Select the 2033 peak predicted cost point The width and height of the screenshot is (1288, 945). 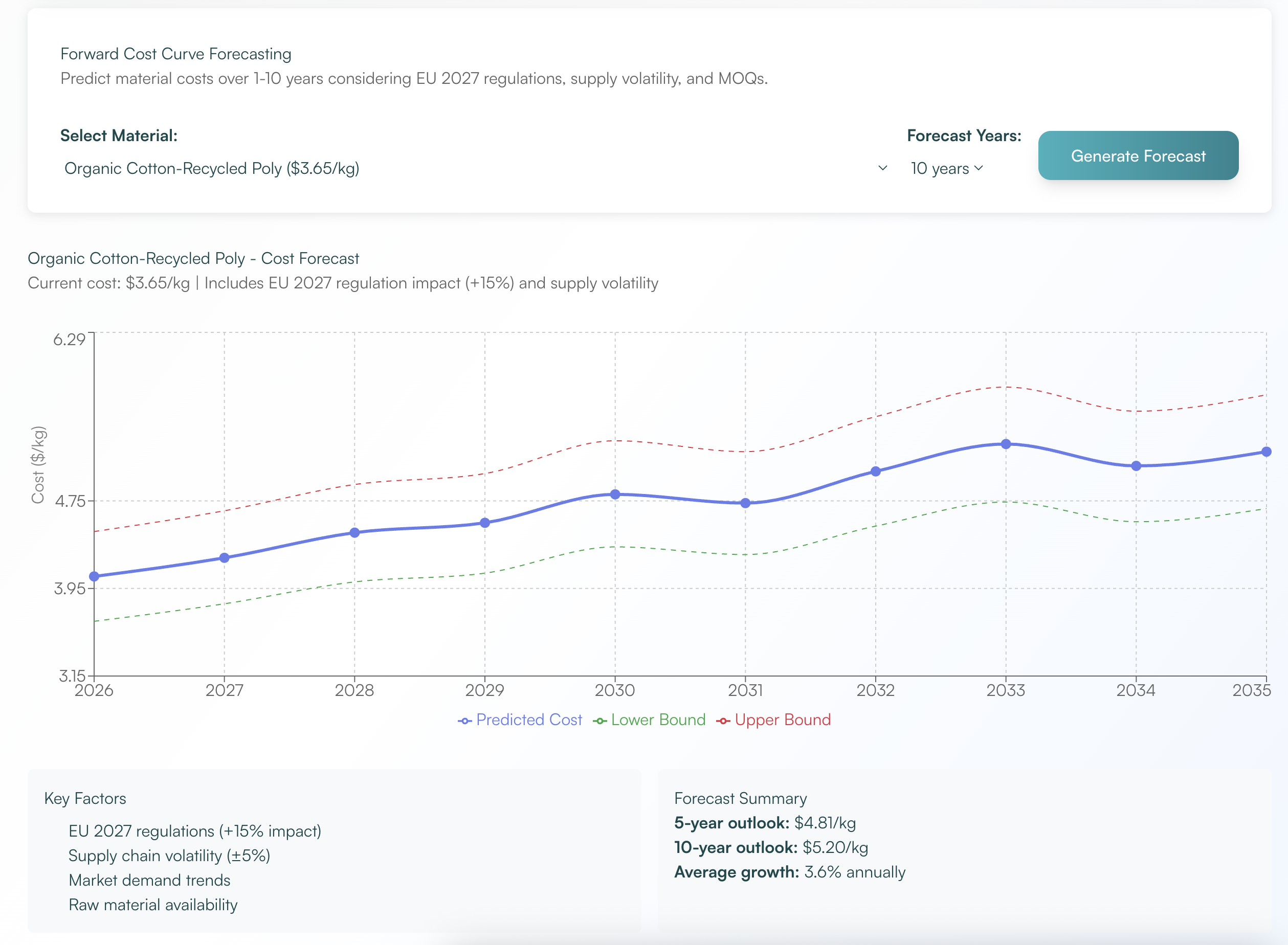1006,444
